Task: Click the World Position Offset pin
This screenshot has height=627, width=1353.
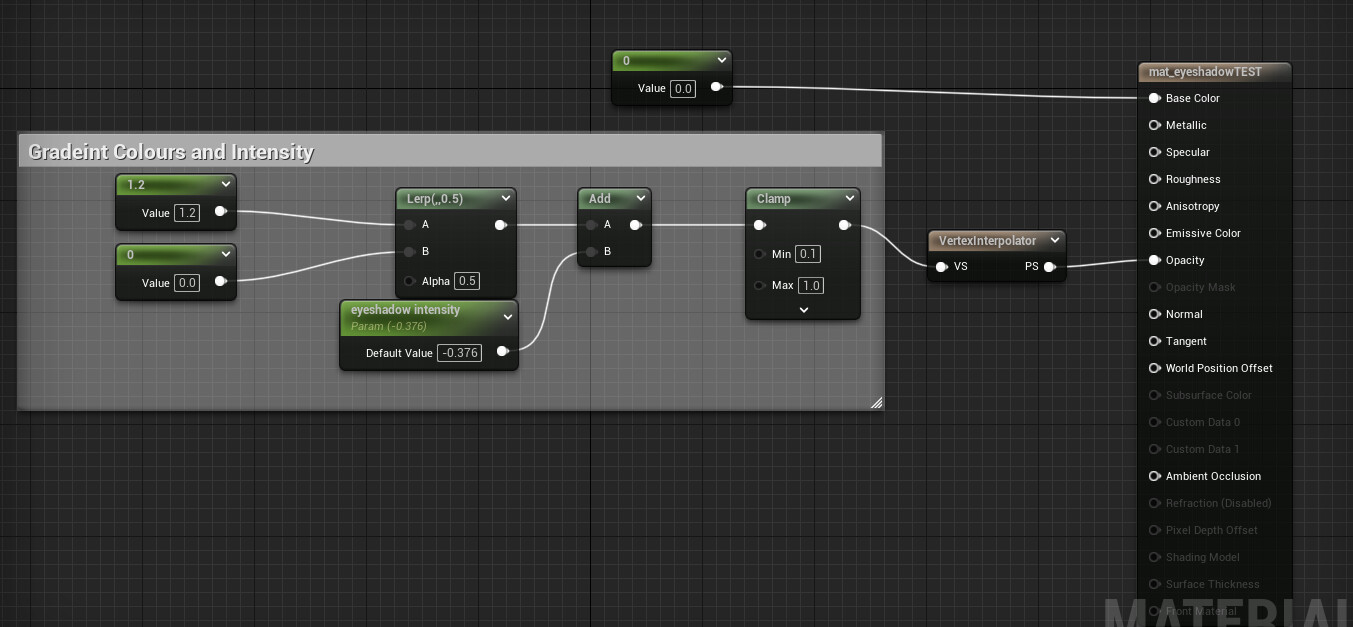Action: [1155, 368]
